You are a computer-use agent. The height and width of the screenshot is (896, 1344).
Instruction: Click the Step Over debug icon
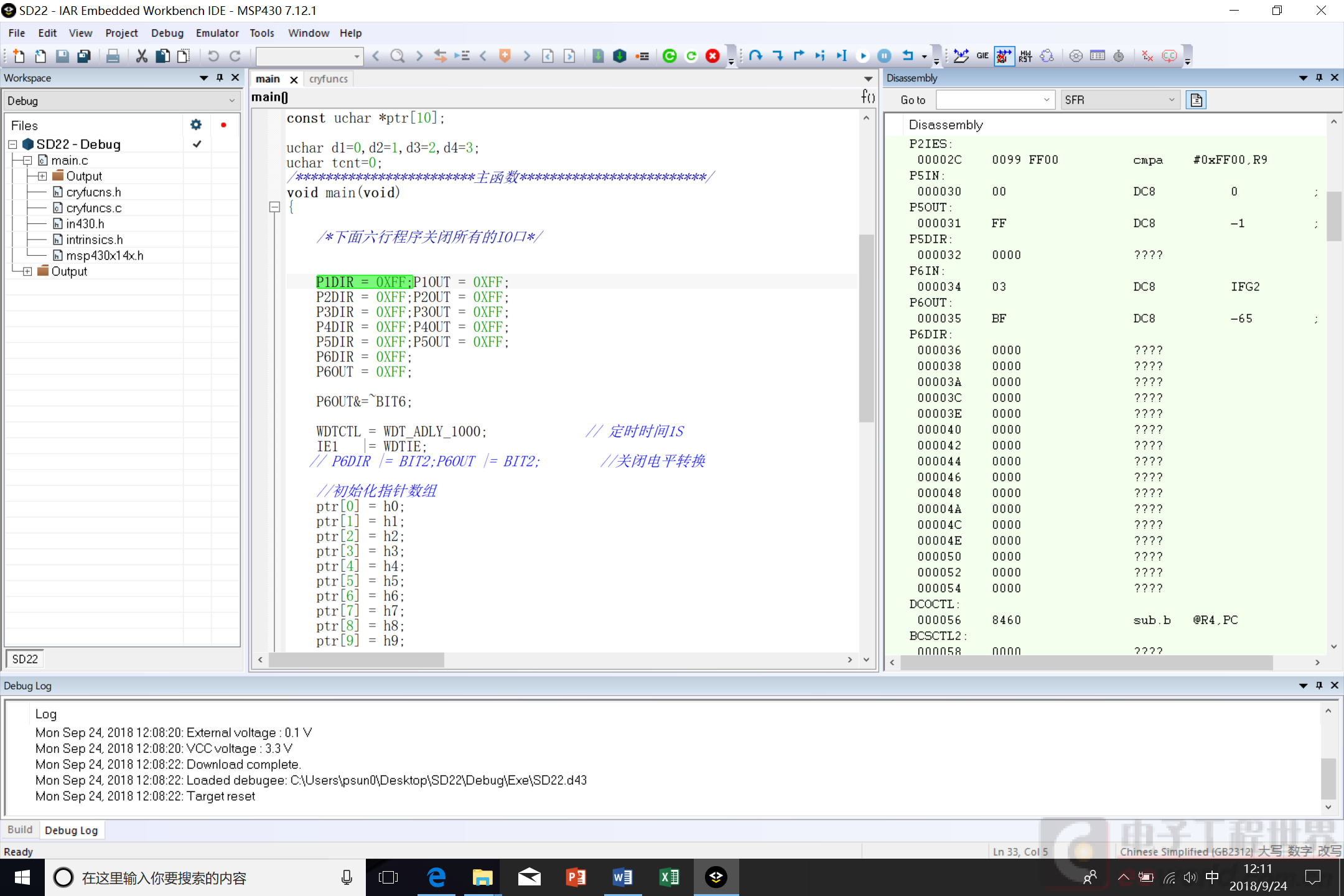tap(755, 56)
